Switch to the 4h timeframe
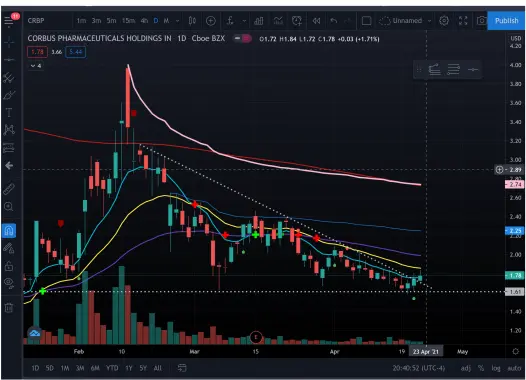This screenshot has height=380, width=526. coord(144,21)
